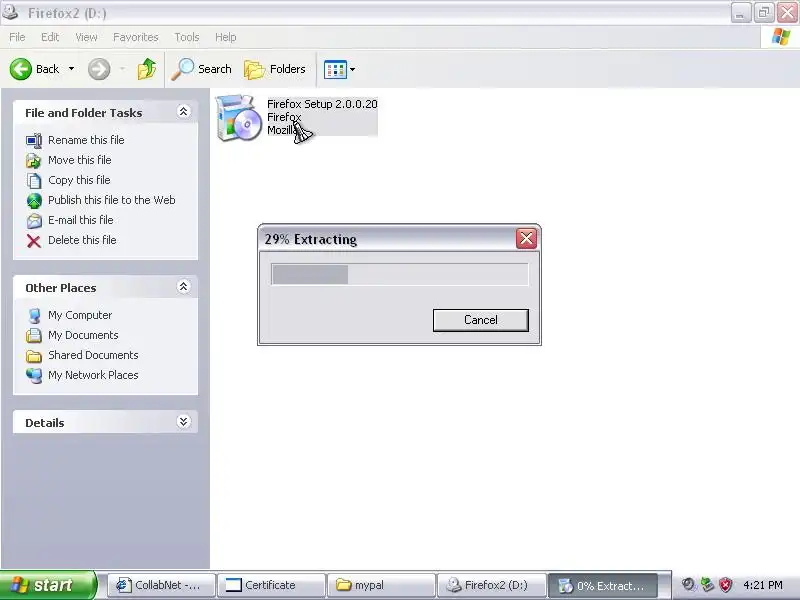Click E-mail this file link

click(x=81, y=220)
